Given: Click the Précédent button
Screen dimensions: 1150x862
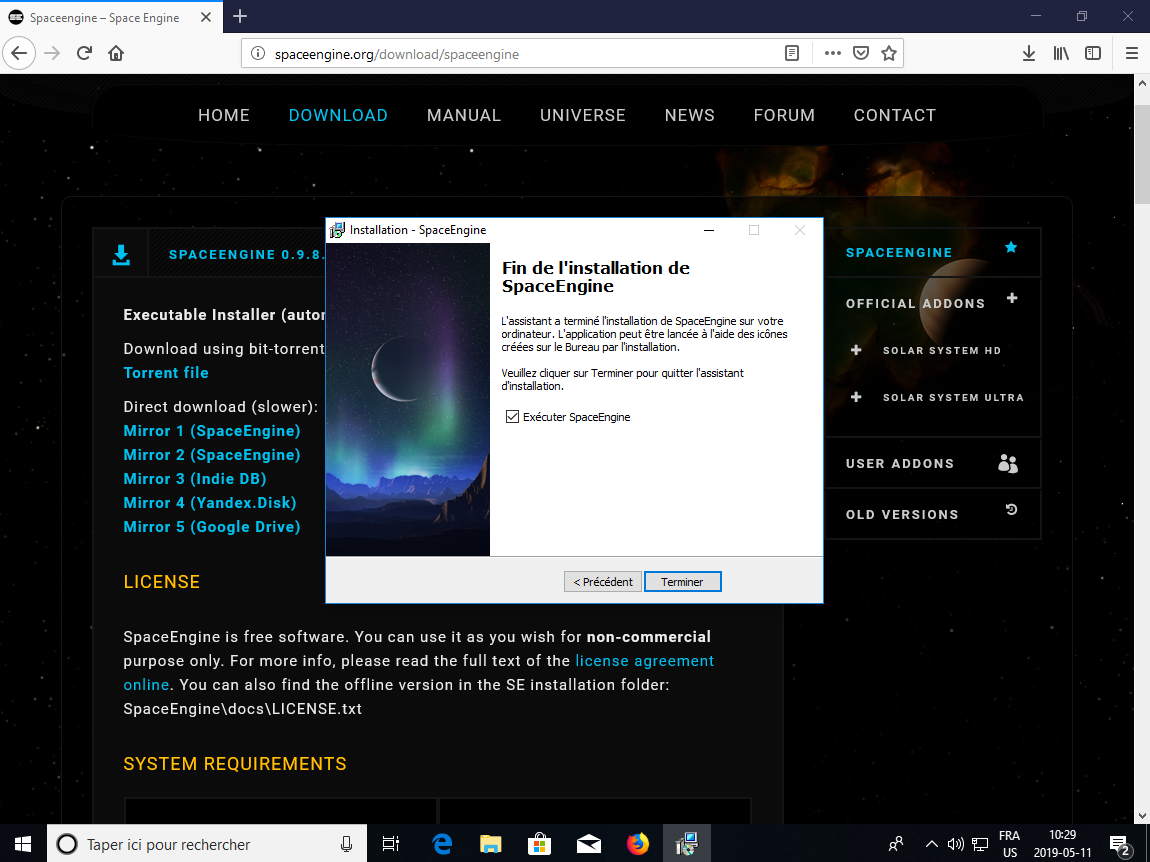Looking at the screenshot, I should [x=603, y=582].
